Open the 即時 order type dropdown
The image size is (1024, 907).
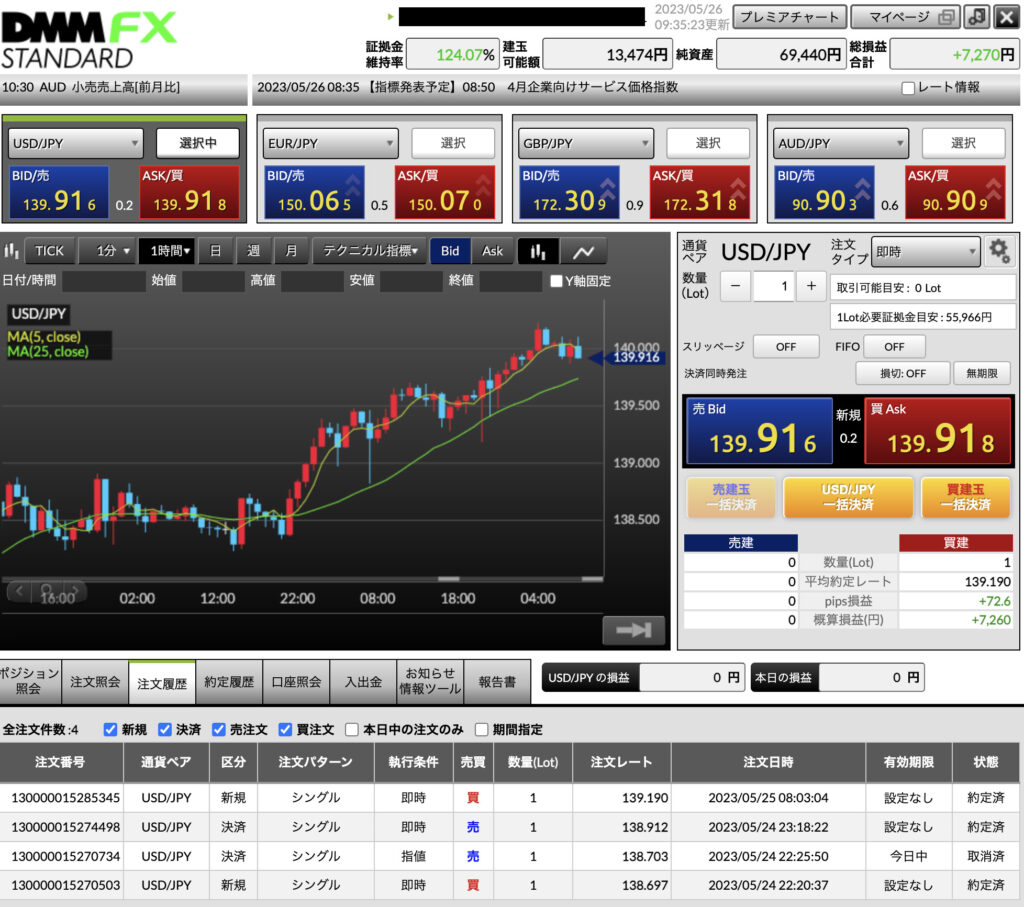click(925, 251)
